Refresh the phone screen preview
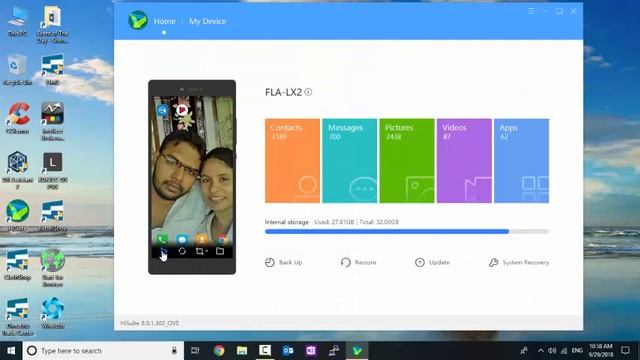The height and width of the screenshot is (360, 640). click(x=182, y=251)
